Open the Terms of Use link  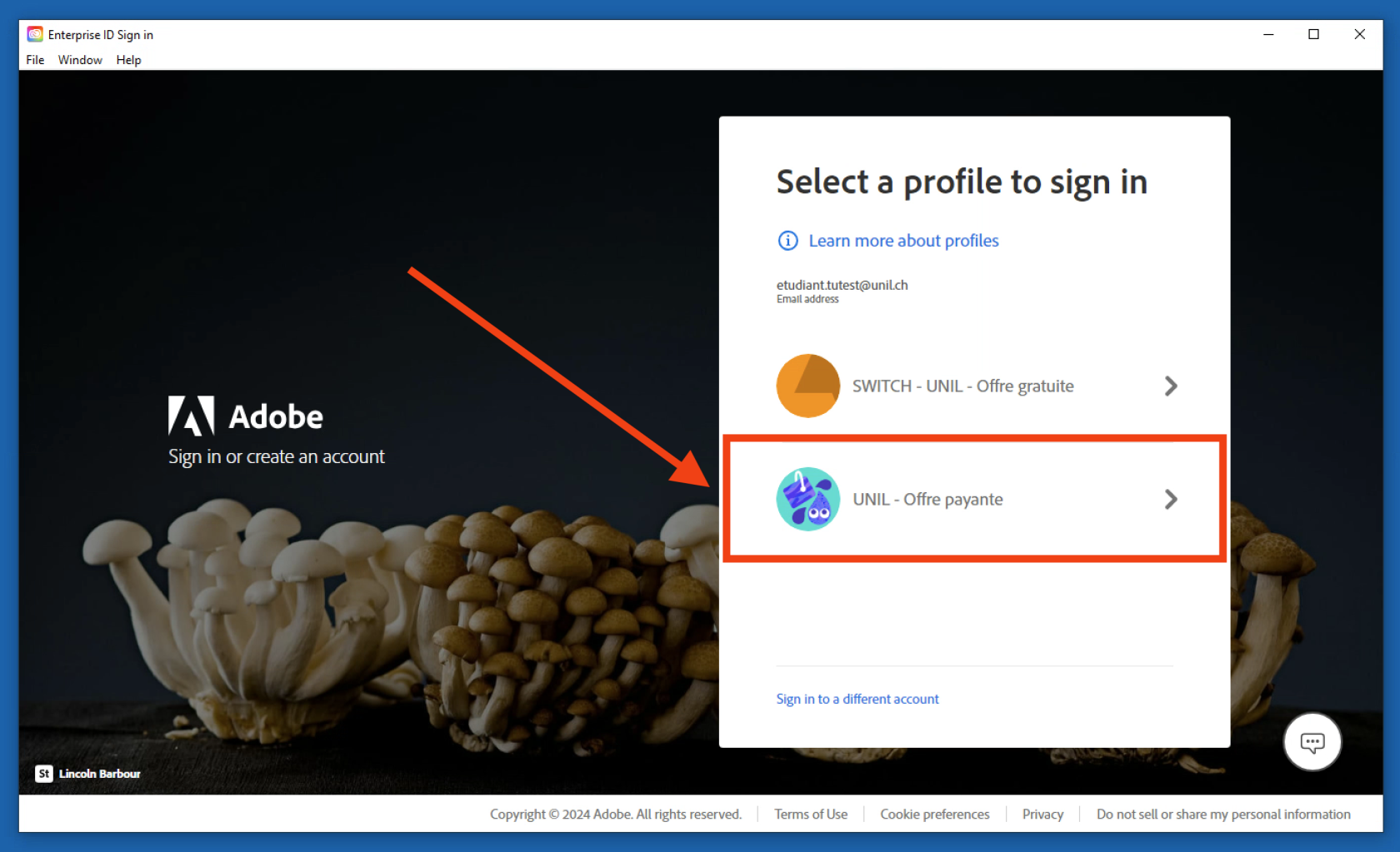[x=810, y=814]
